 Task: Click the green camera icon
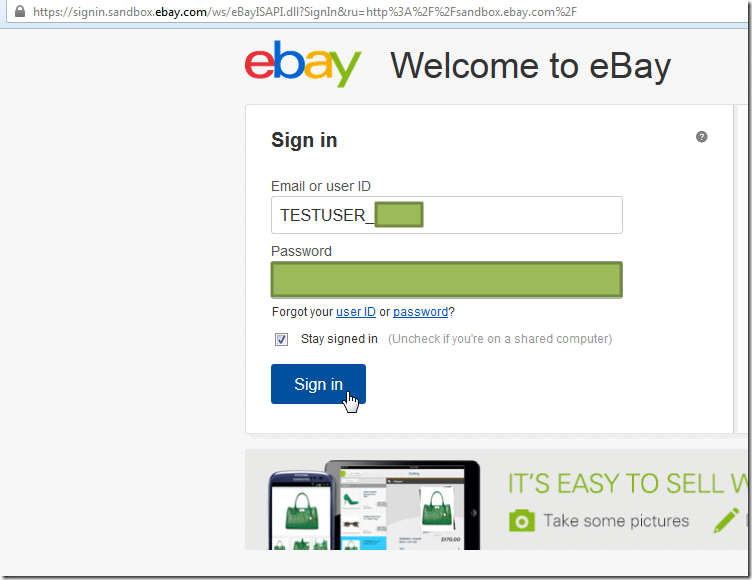(x=522, y=521)
